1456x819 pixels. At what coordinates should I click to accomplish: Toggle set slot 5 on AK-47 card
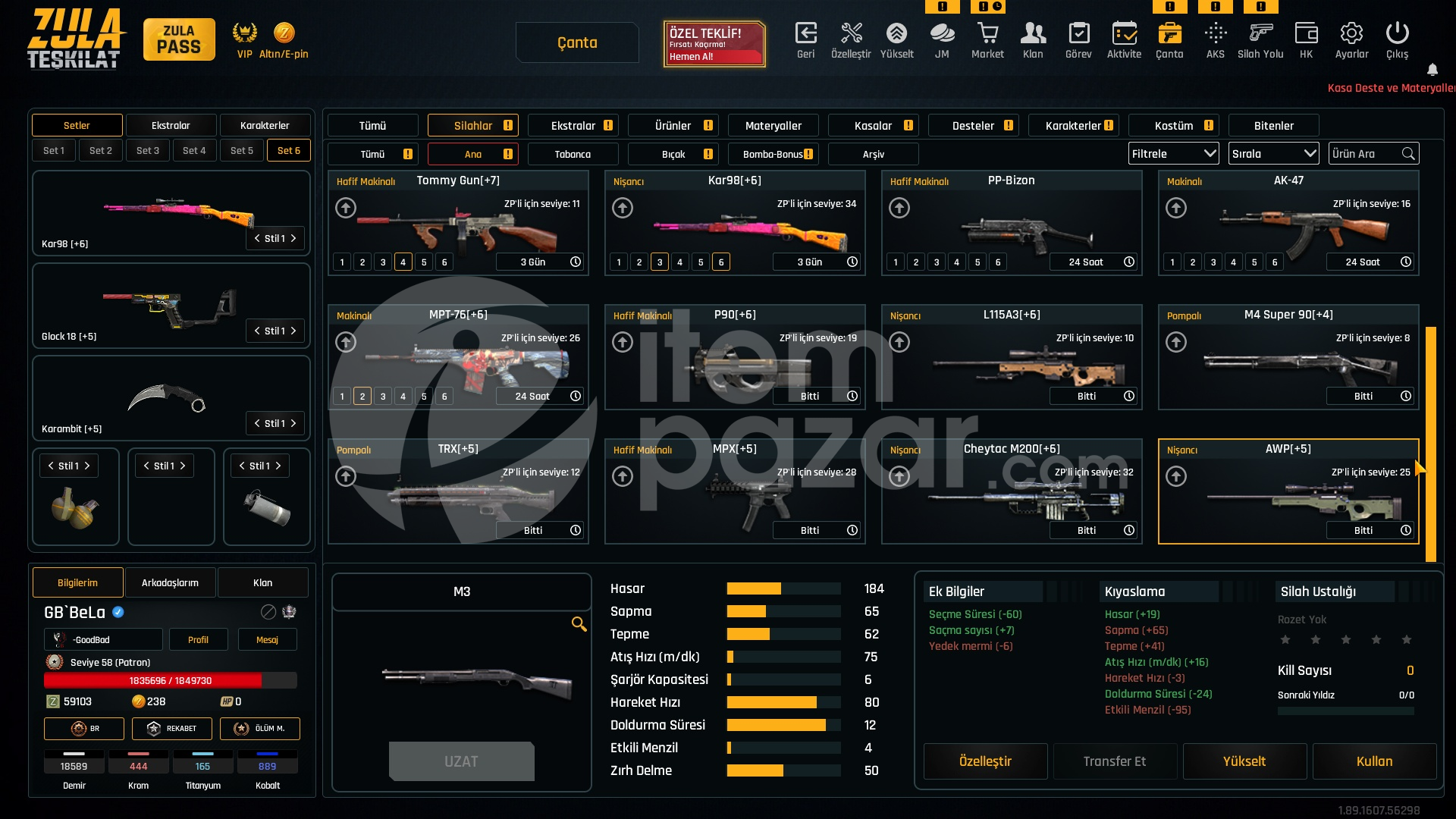point(1254,262)
